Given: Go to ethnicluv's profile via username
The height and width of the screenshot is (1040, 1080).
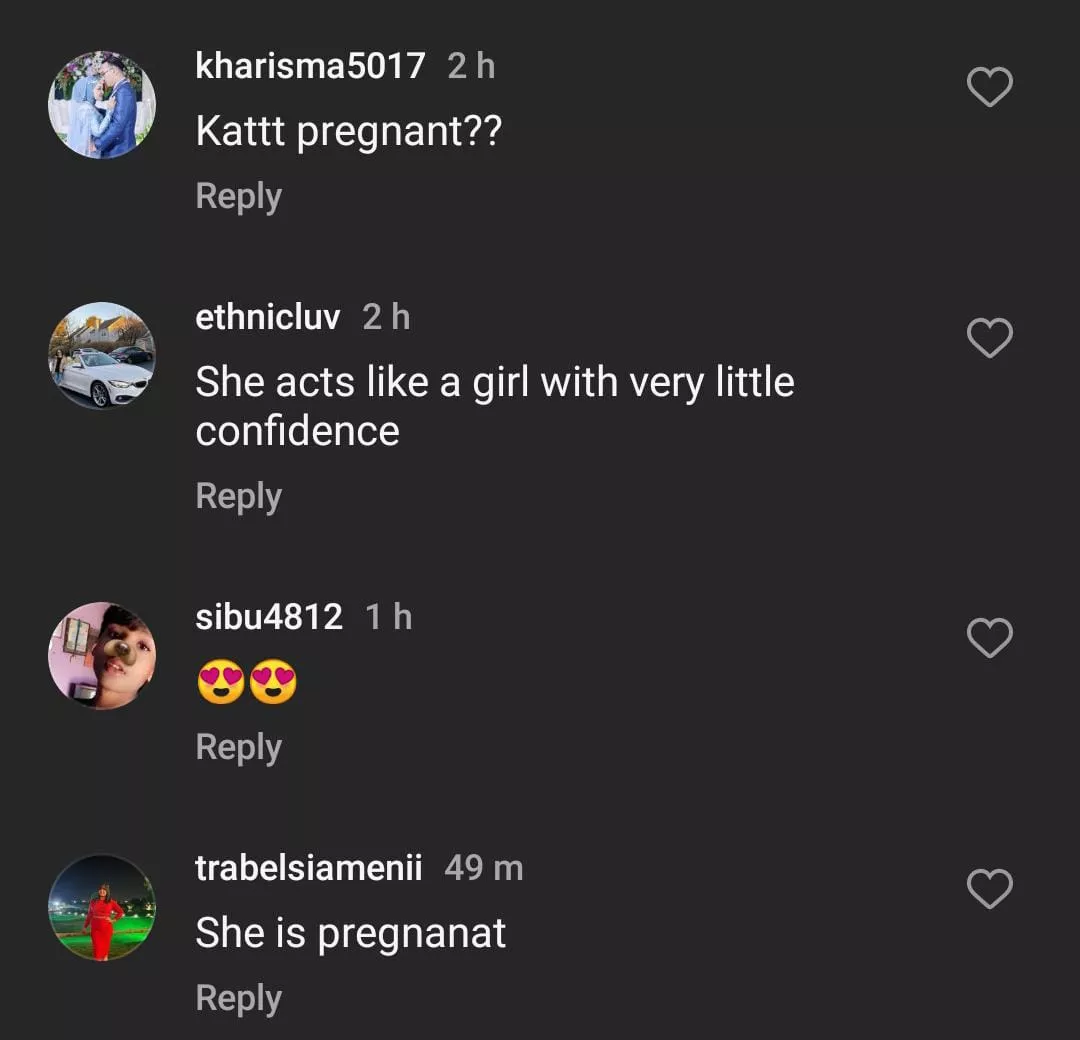Looking at the screenshot, I should (268, 318).
